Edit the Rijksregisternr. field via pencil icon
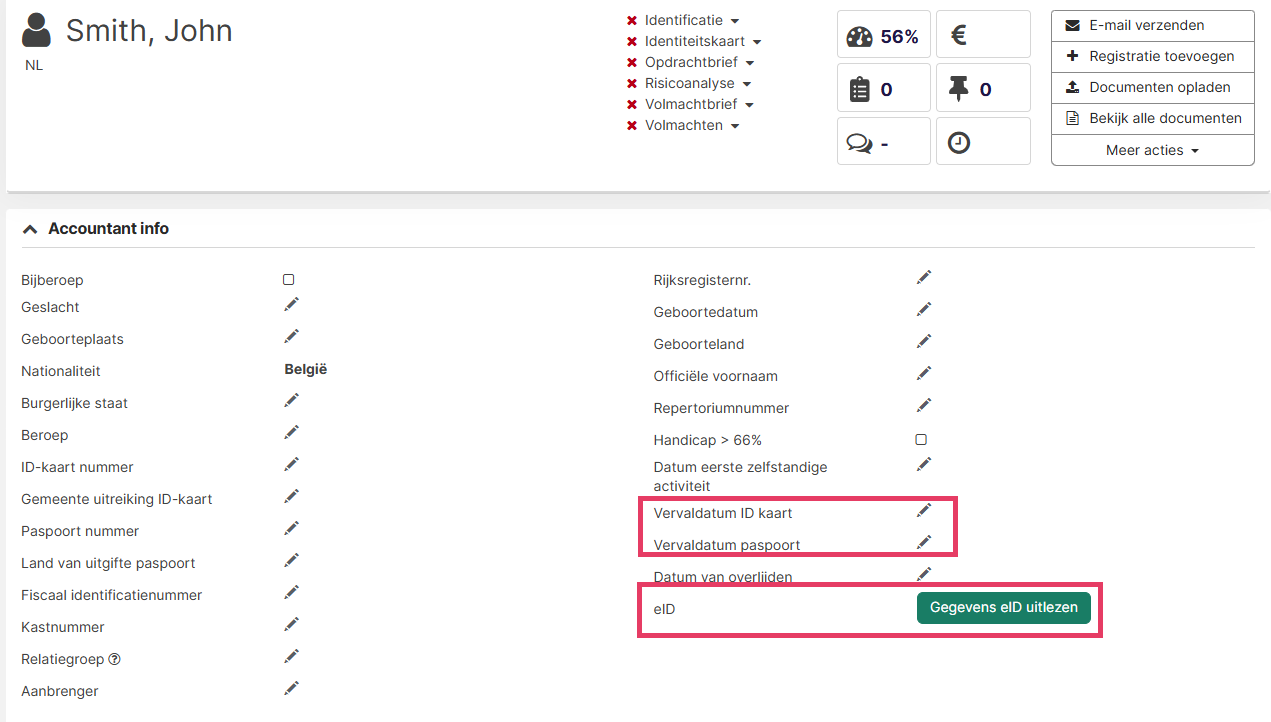The image size is (1271, 722). click(924, 278)
